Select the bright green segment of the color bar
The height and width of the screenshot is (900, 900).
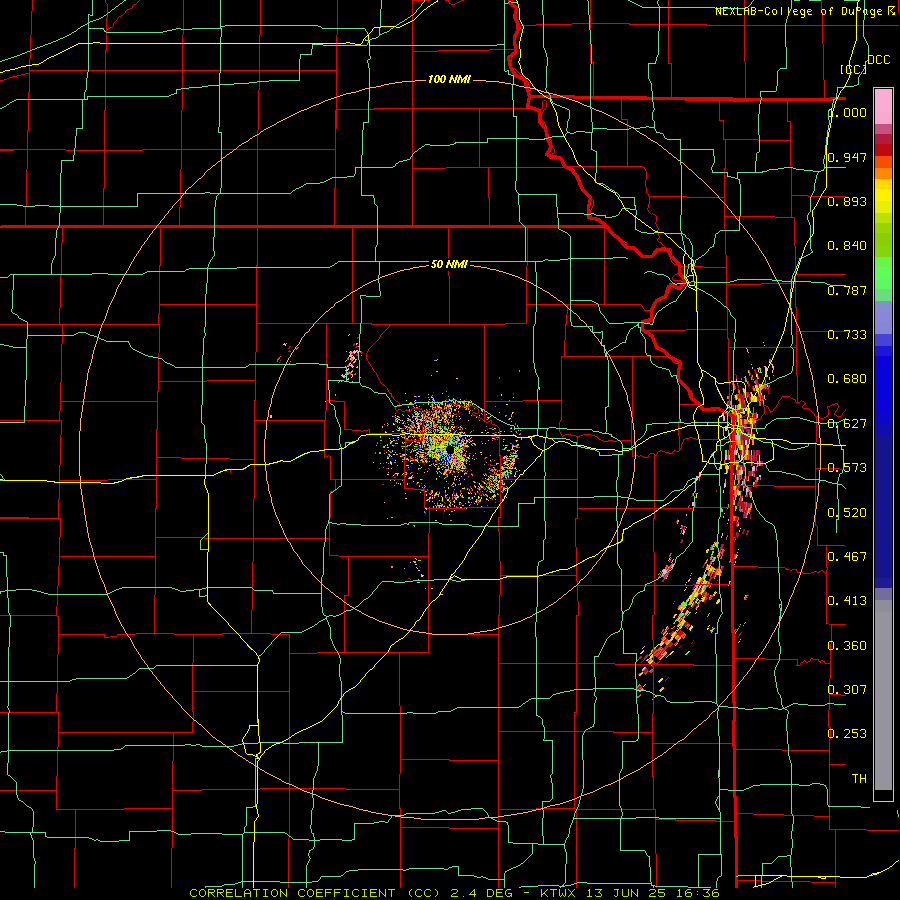pyautogui.click(x=883, y=273)
